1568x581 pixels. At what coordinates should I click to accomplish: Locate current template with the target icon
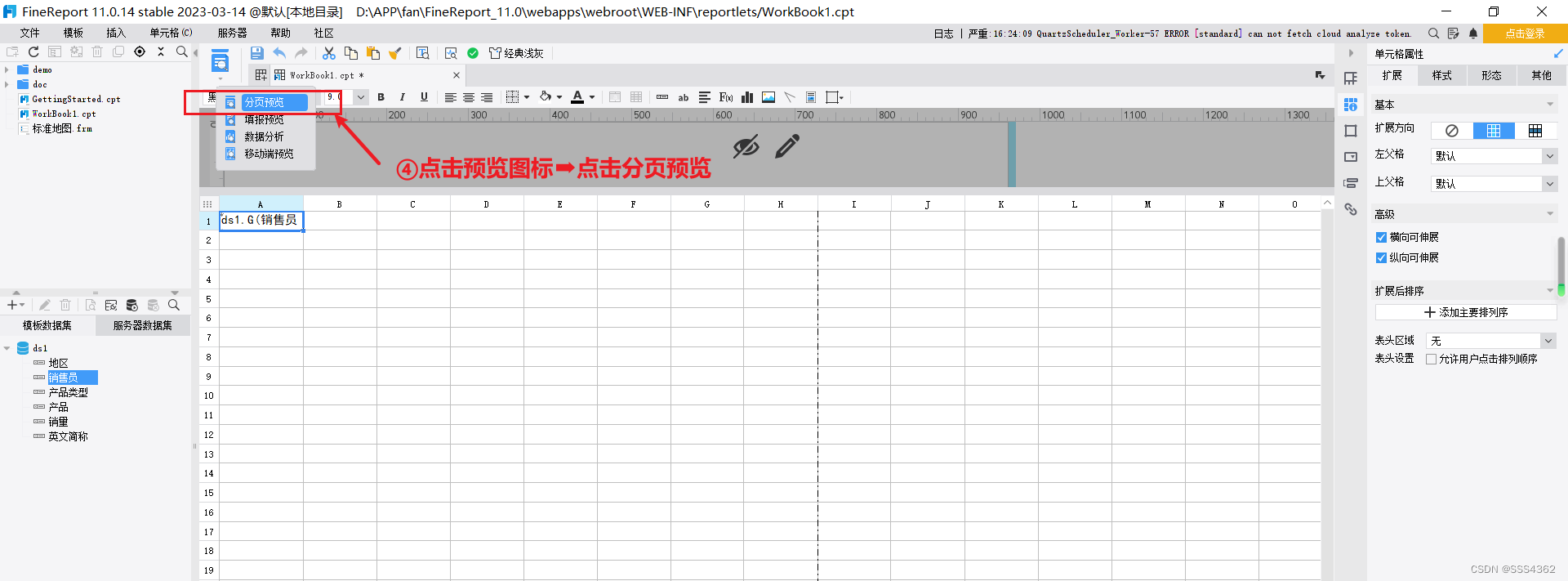pos(140,51)
